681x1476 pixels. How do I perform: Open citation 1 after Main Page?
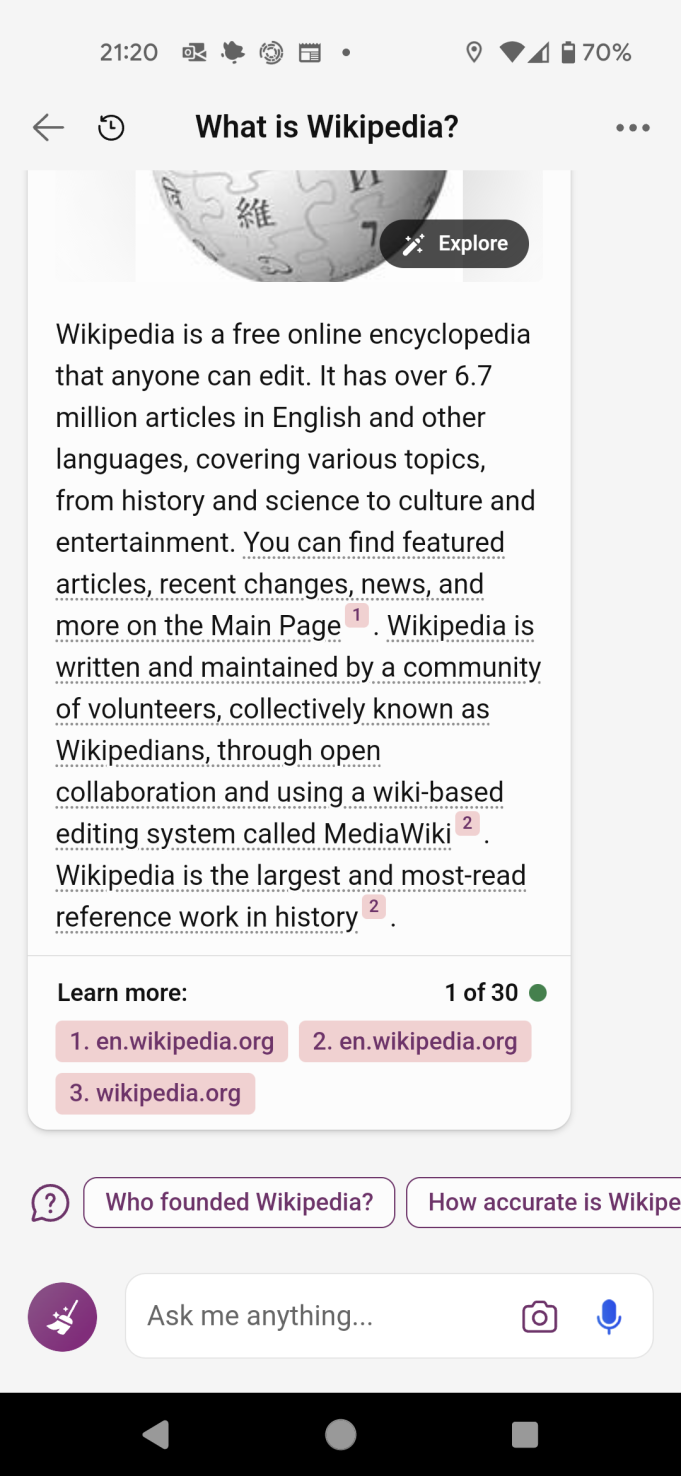point(357,614)
